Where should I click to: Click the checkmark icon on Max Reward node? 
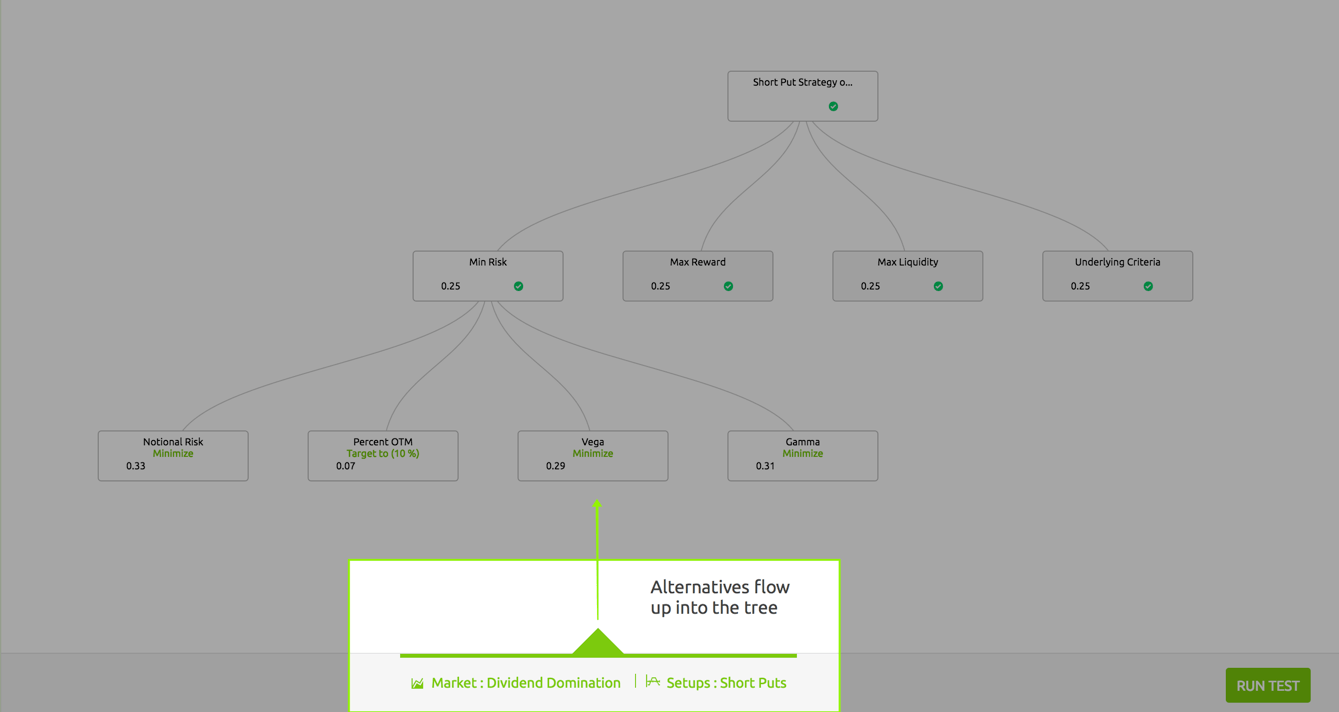coord(728,286)
